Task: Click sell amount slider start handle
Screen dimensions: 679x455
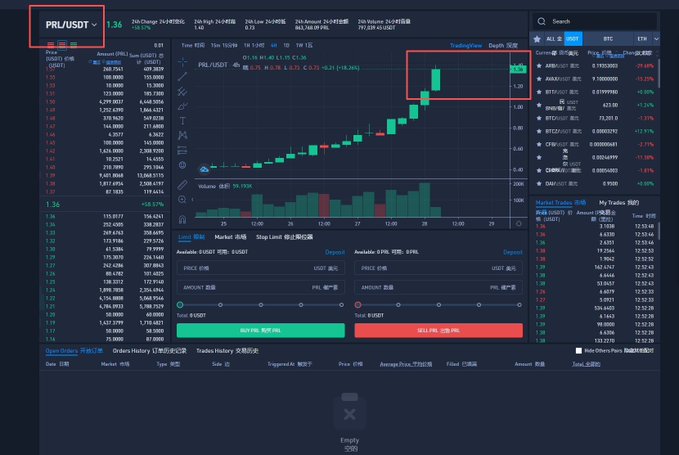Action: click(x=358, y=305)
